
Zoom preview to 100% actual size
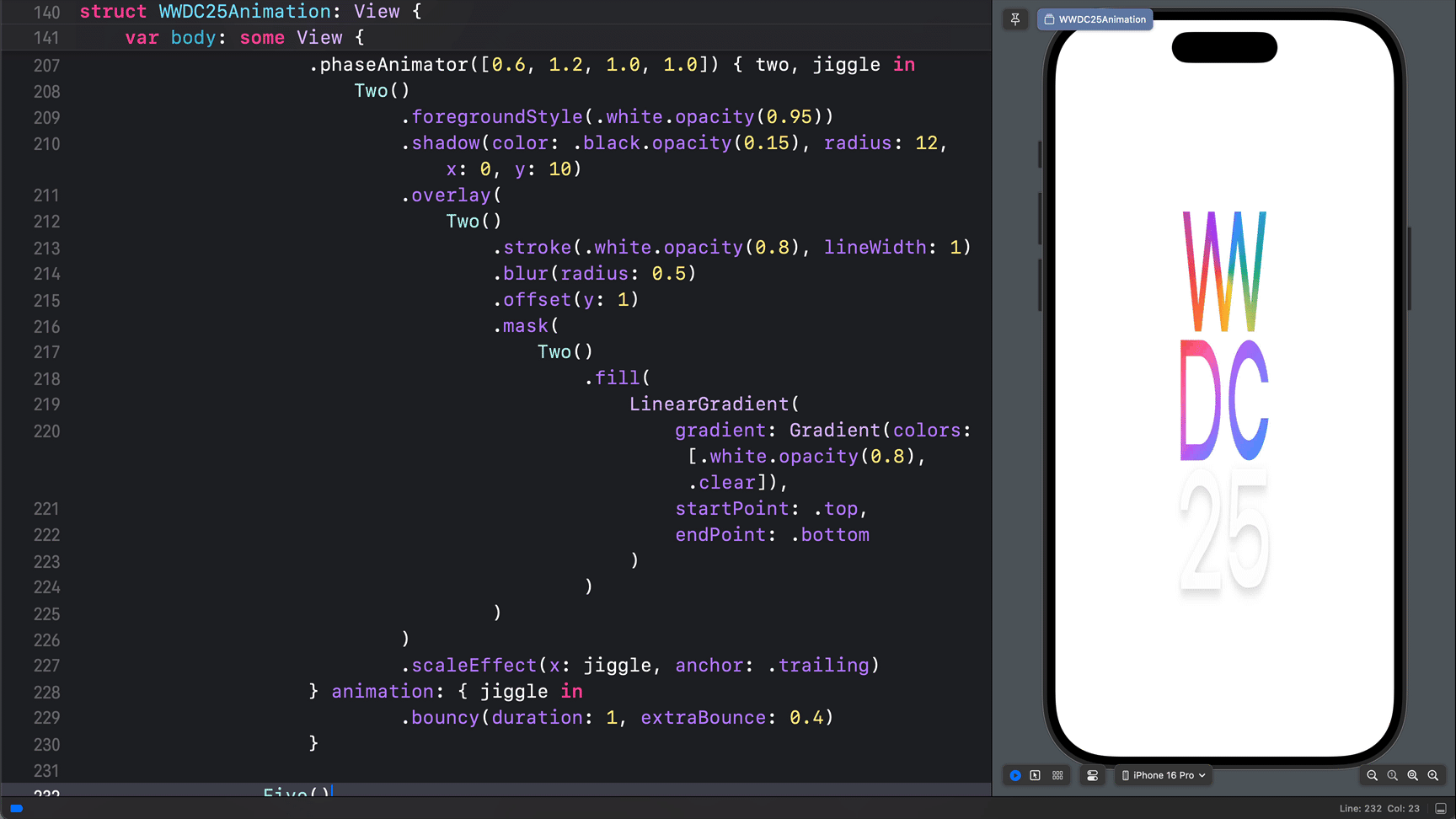click(x=1393, y=775)
